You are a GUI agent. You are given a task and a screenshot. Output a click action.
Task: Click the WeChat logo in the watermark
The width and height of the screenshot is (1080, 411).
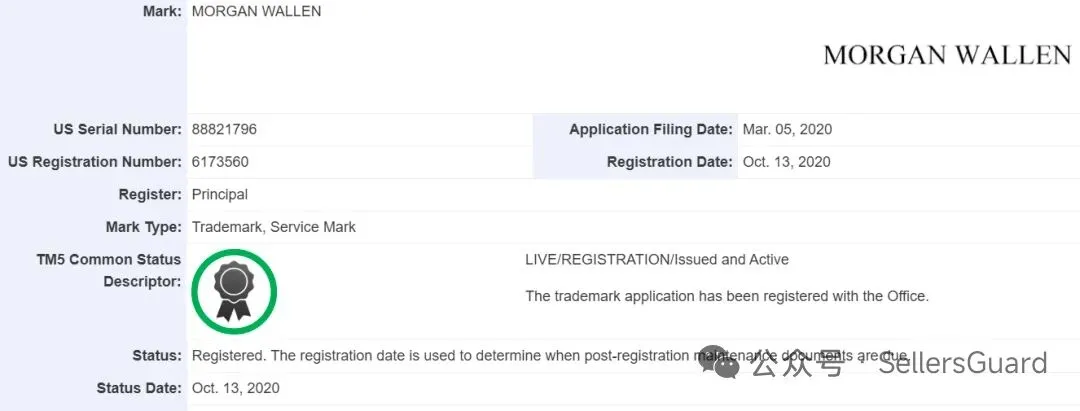(x=720, y=362)
